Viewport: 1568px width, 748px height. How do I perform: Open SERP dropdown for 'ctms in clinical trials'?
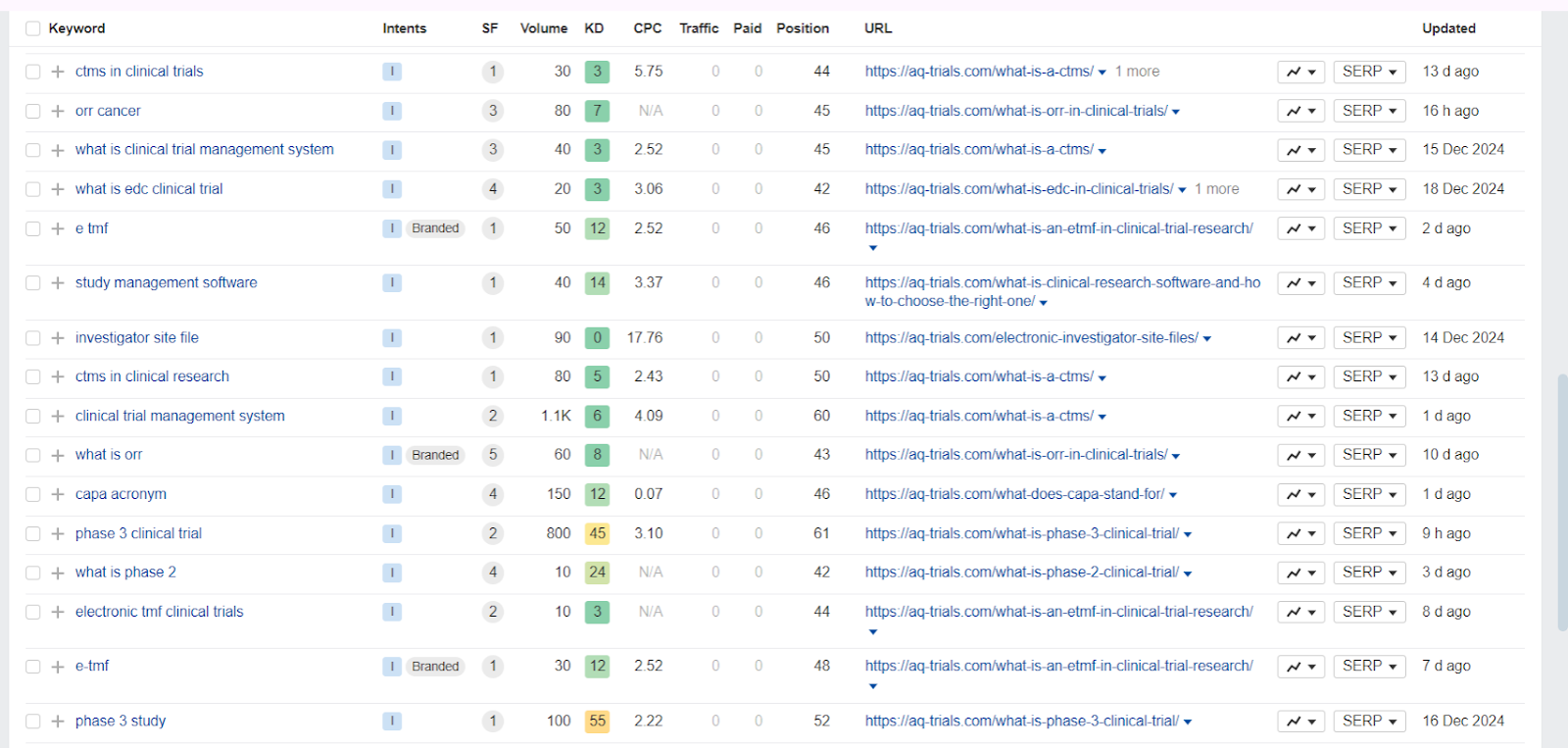tap(1369, 72)
